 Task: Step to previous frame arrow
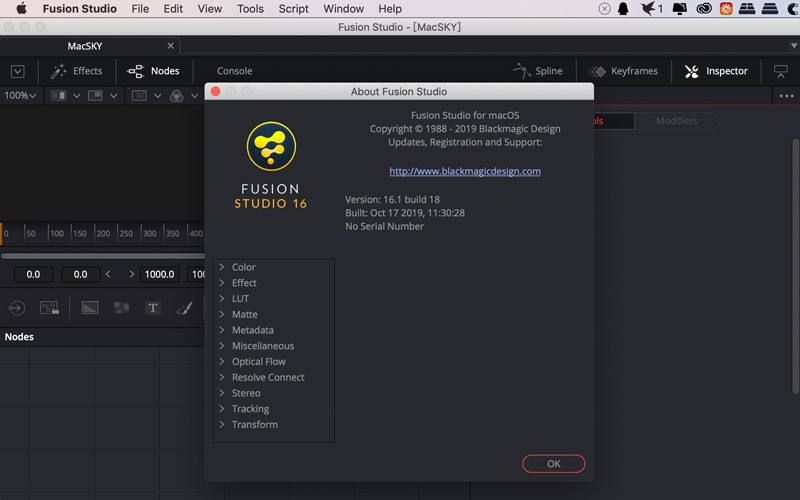click(108, 274)
